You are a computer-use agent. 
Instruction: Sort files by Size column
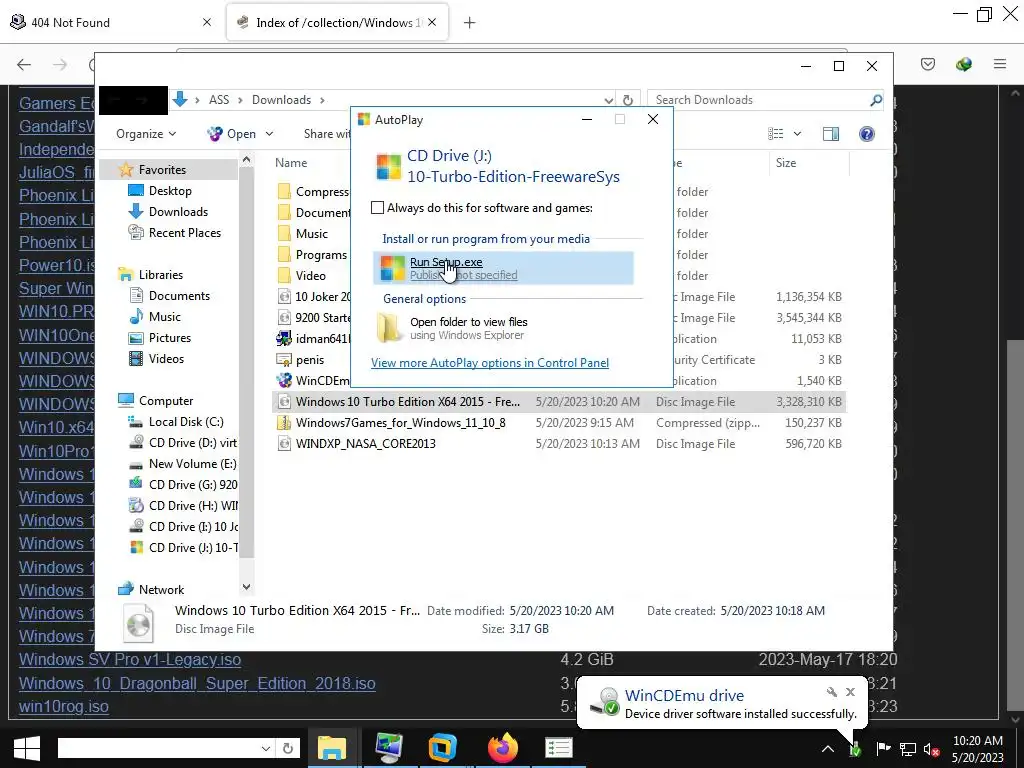coord(786,163)
